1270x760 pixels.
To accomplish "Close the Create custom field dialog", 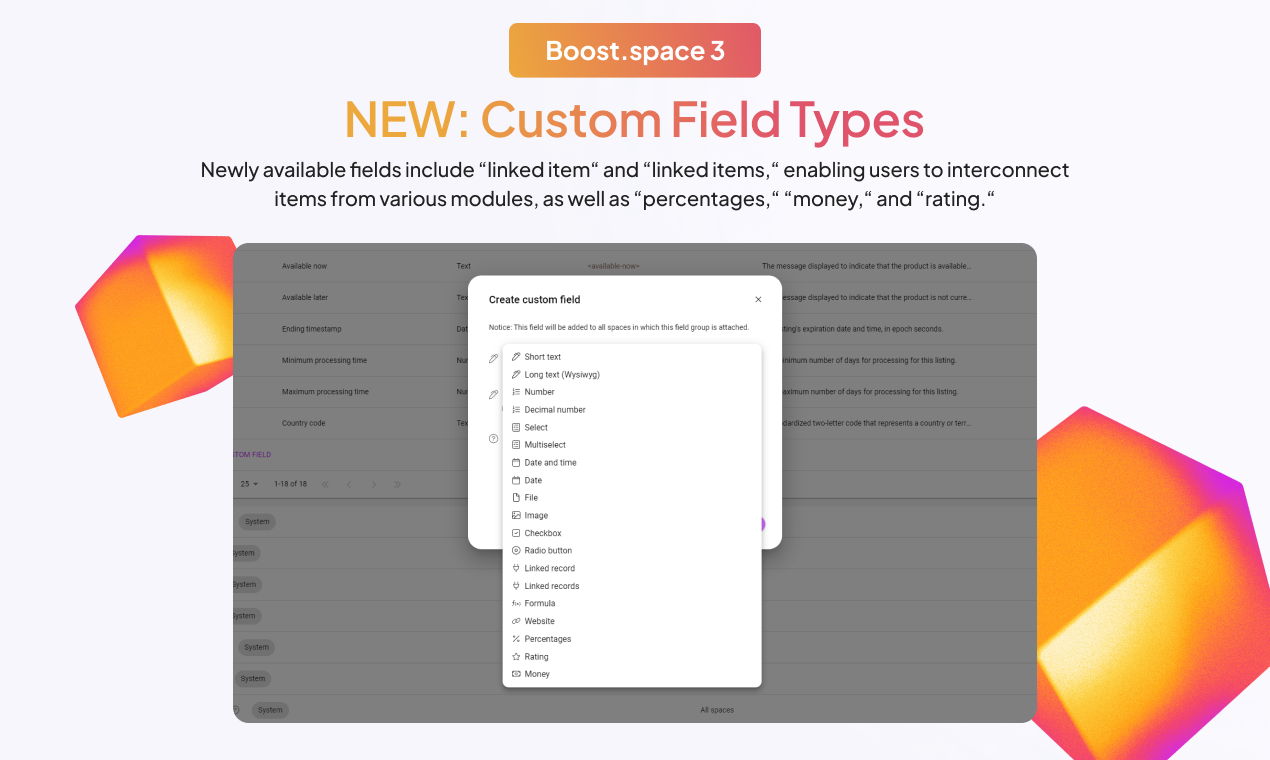I will click(x=758, y=300).
